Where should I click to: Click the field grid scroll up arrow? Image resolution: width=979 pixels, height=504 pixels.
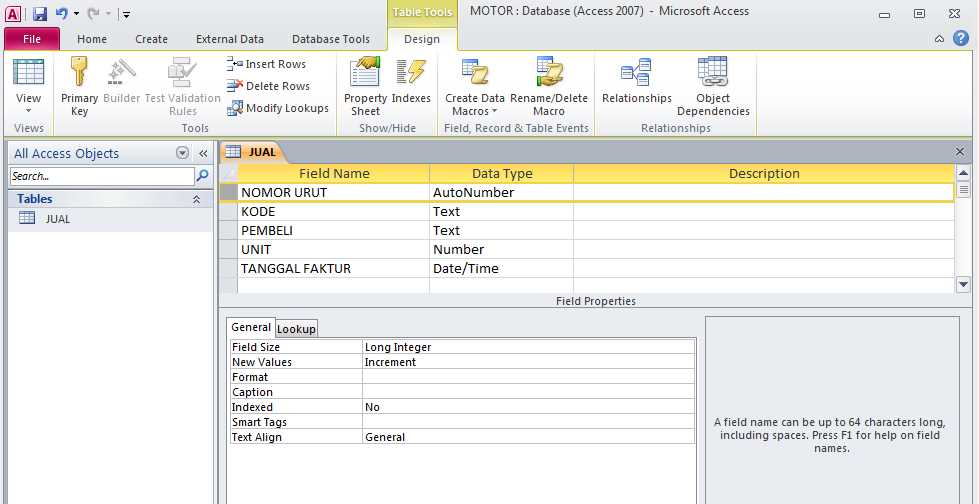pyautogui.click(x=963, y=173)
